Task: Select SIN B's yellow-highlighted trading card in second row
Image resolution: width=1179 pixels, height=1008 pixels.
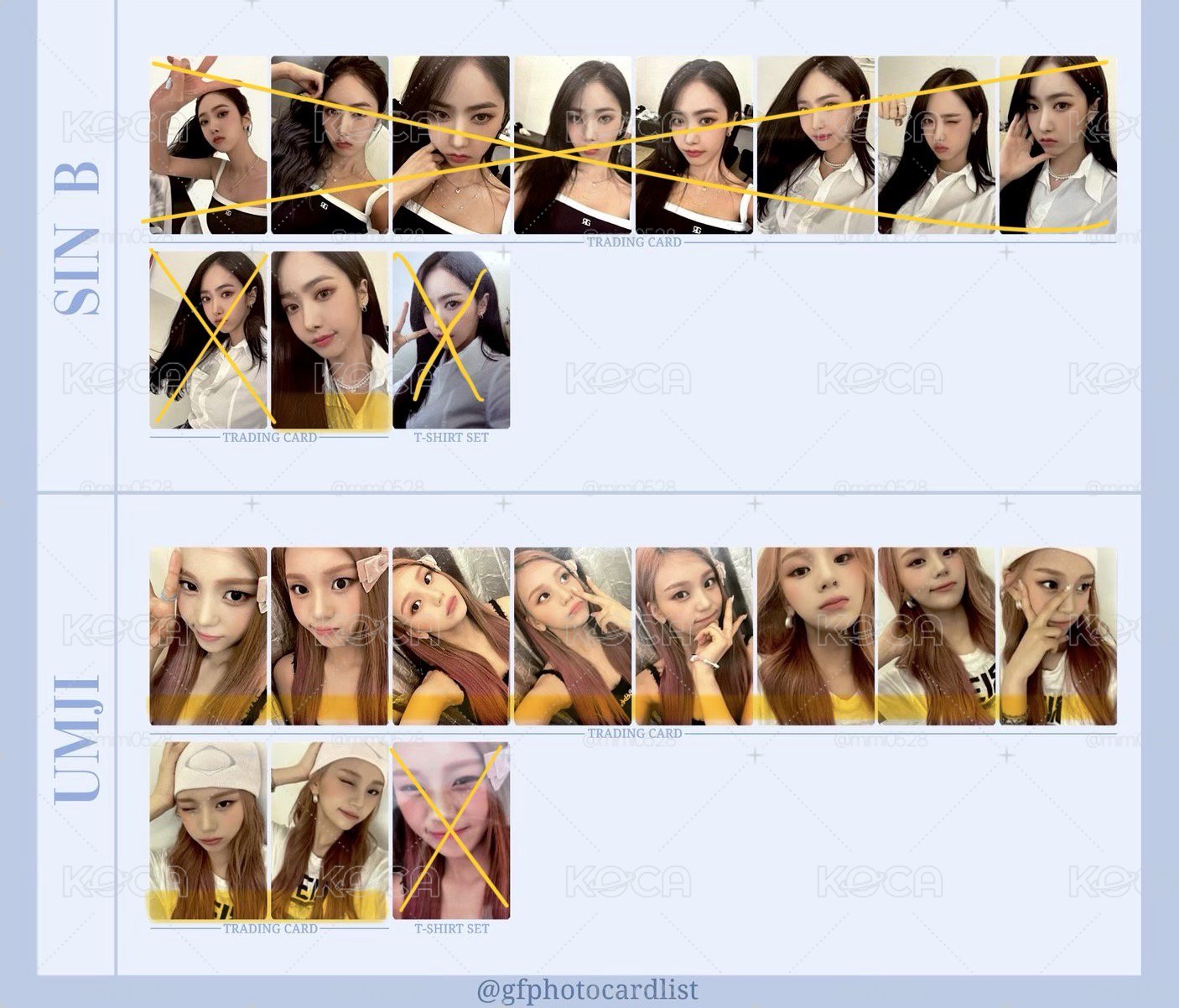Action: [x=330, y=340]
